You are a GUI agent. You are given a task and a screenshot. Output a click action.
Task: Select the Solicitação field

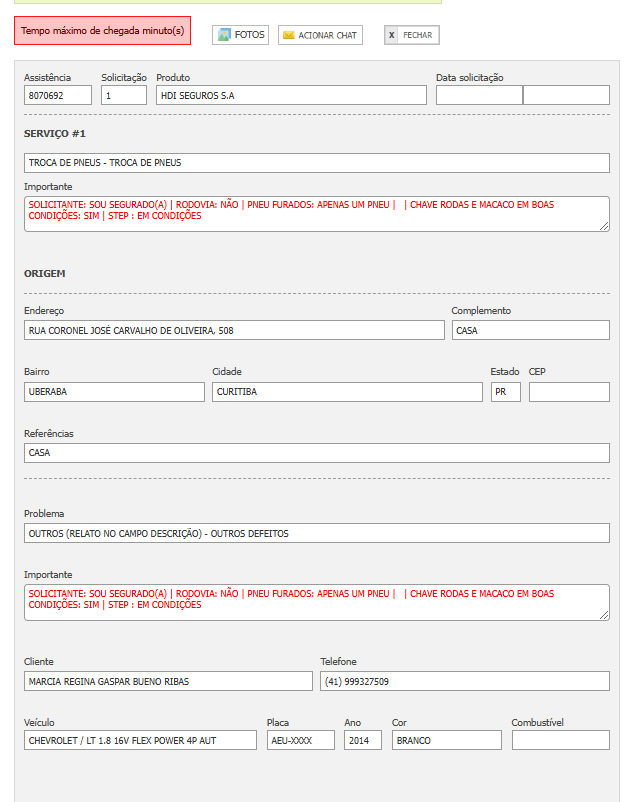tap(124, 95)
